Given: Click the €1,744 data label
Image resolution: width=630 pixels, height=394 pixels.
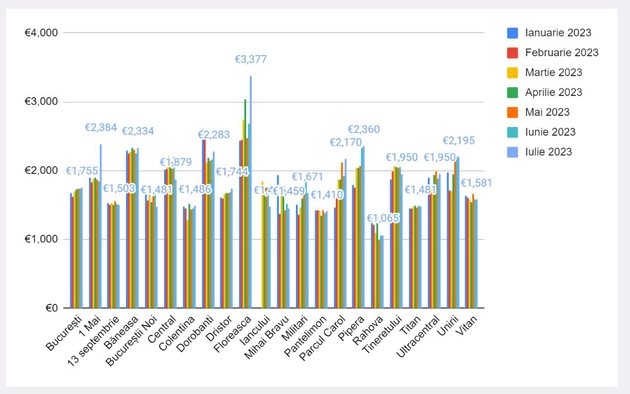Looking at the screenshot, I should [232, 172].
